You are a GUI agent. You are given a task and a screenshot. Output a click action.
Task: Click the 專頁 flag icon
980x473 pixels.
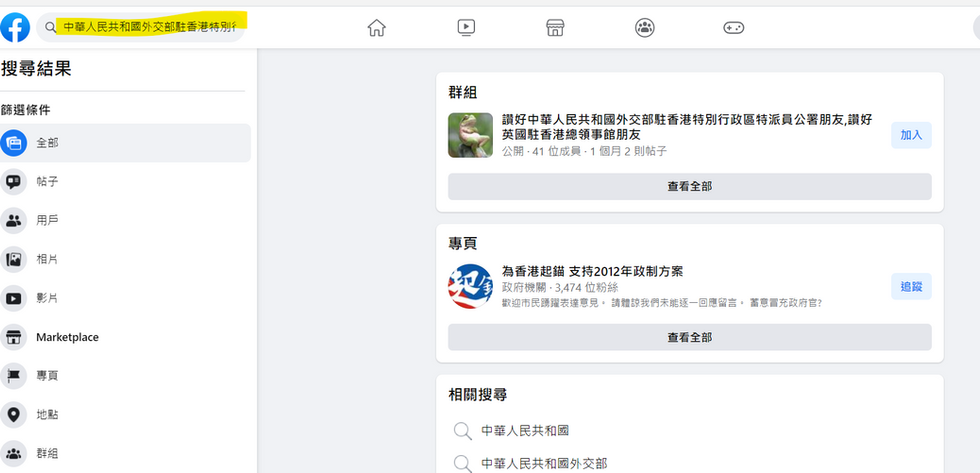point(13,376)
